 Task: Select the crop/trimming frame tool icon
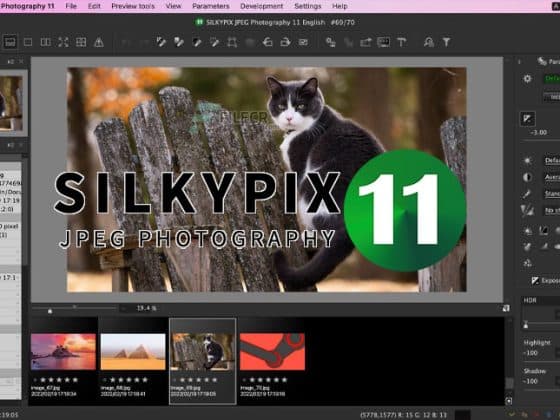232,42
